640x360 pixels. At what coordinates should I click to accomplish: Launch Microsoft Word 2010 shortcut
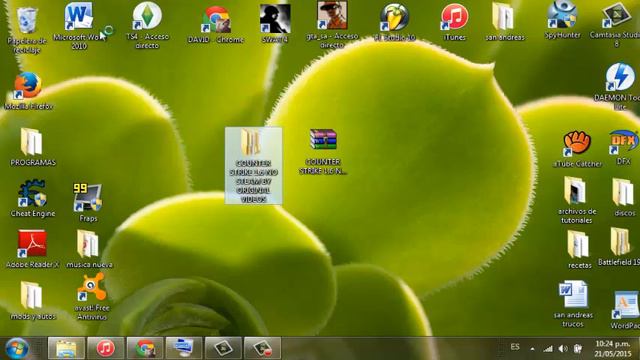click(78, 17)
